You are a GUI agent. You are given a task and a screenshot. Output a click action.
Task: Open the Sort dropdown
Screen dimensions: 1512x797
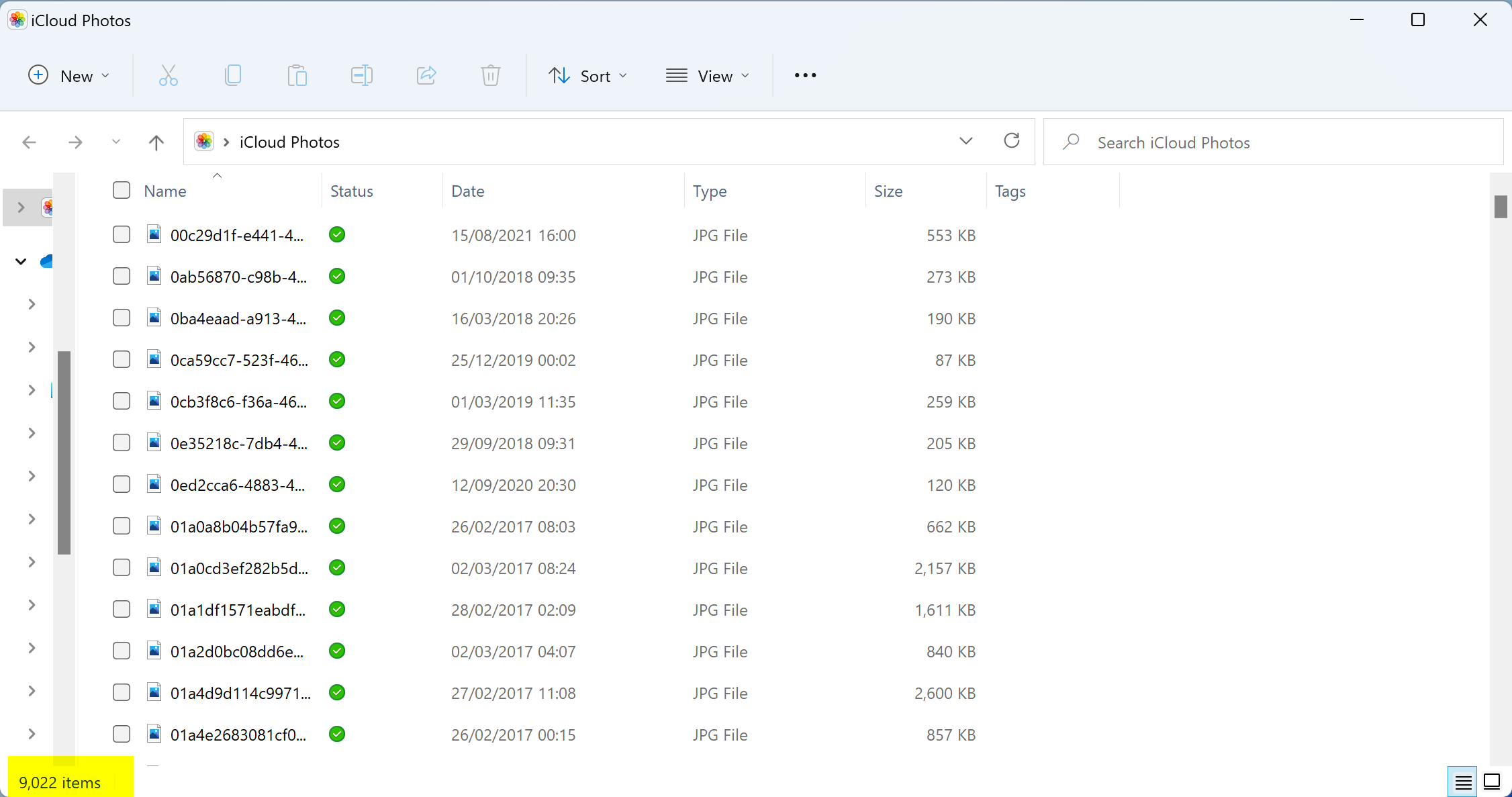[587, 75]
